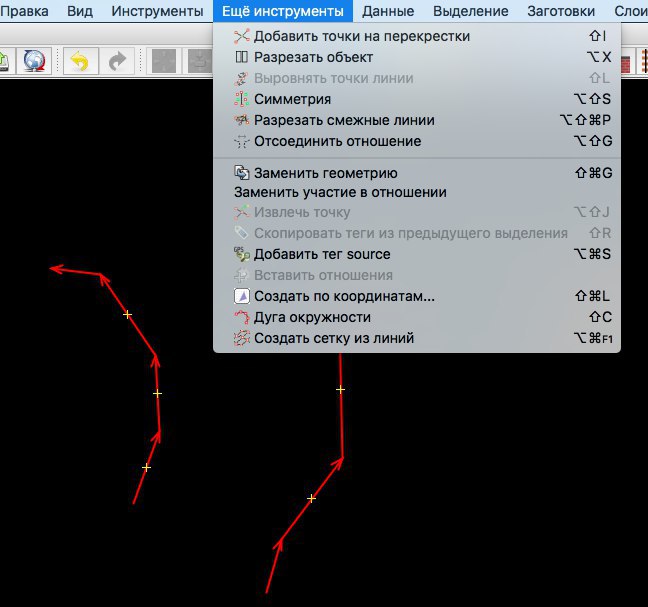The height and width of the screenshot is (607, 648).
Task: Choose Добавить тег source entry
Action: pyautogui.click(x=417, y=254)
